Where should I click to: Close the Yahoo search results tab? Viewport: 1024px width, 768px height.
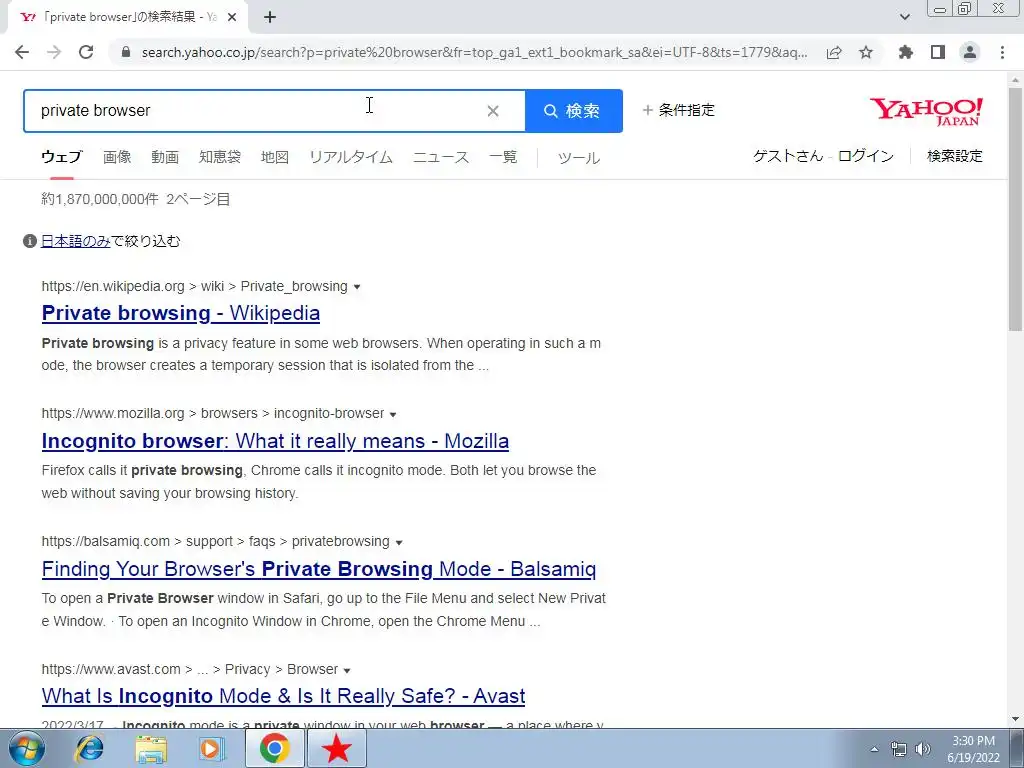pyautogui.click(x=232, y=17)
